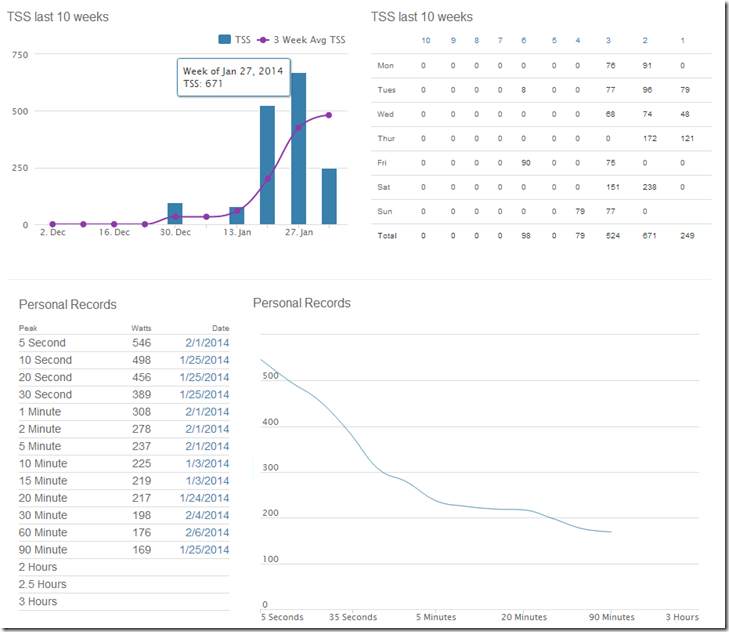Screen dimensions: 729x632
Task: Open 30 Minute record date 2/4/2014
Action: pos(207,515)
